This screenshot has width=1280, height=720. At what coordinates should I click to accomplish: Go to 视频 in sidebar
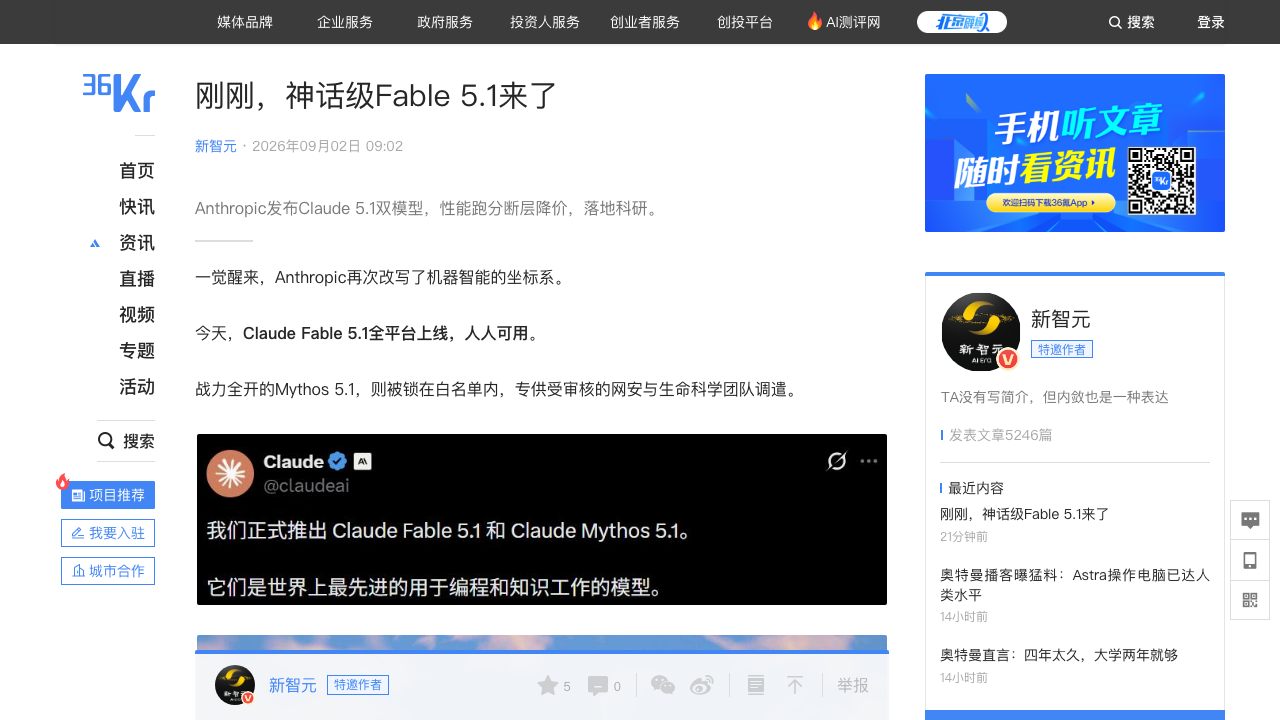coord(137,315)
